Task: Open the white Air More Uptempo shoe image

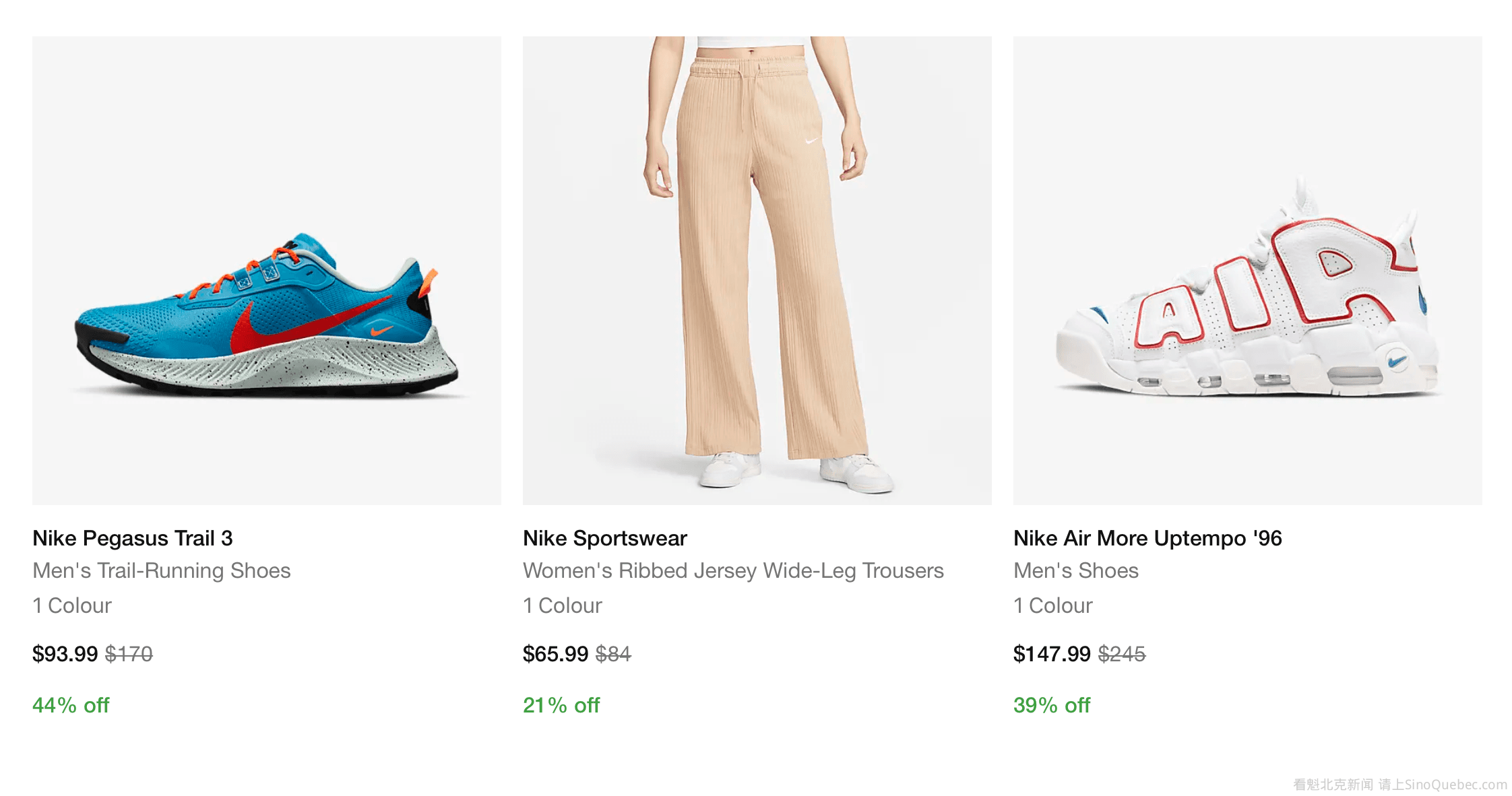Action: point(1247,271)
